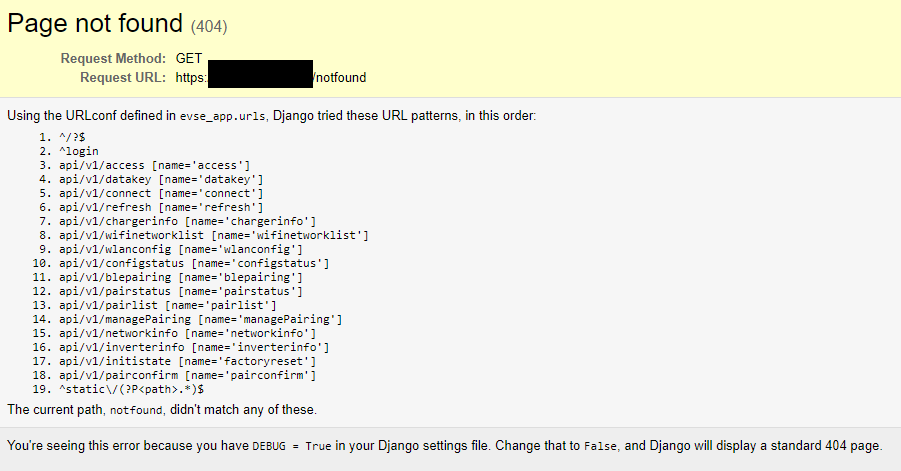Click the ^login URL pattern
901x471 pixels.
78,151
